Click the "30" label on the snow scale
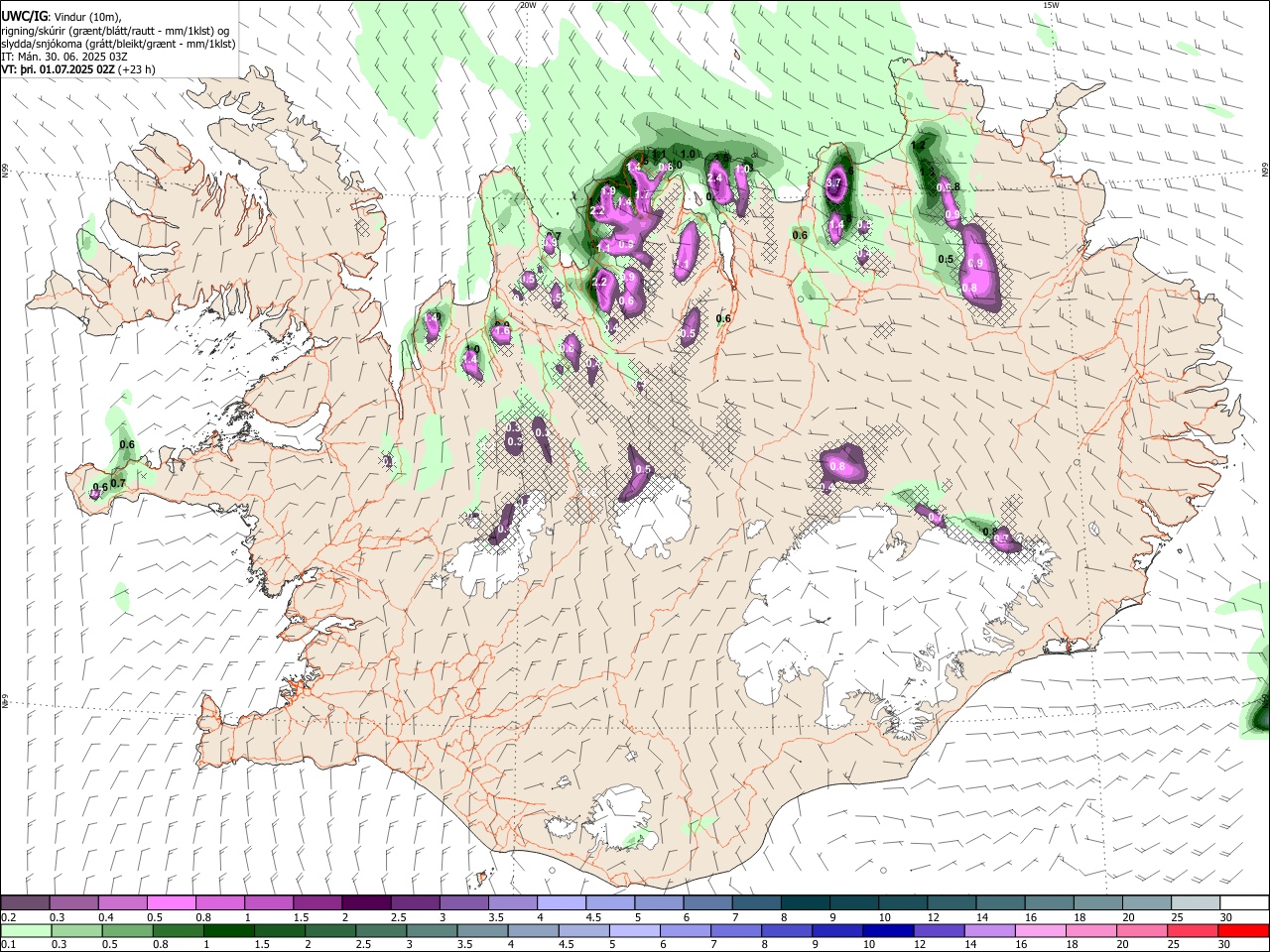Image resolution: width=1270 pixels, height=952 pixels. 1225,917
